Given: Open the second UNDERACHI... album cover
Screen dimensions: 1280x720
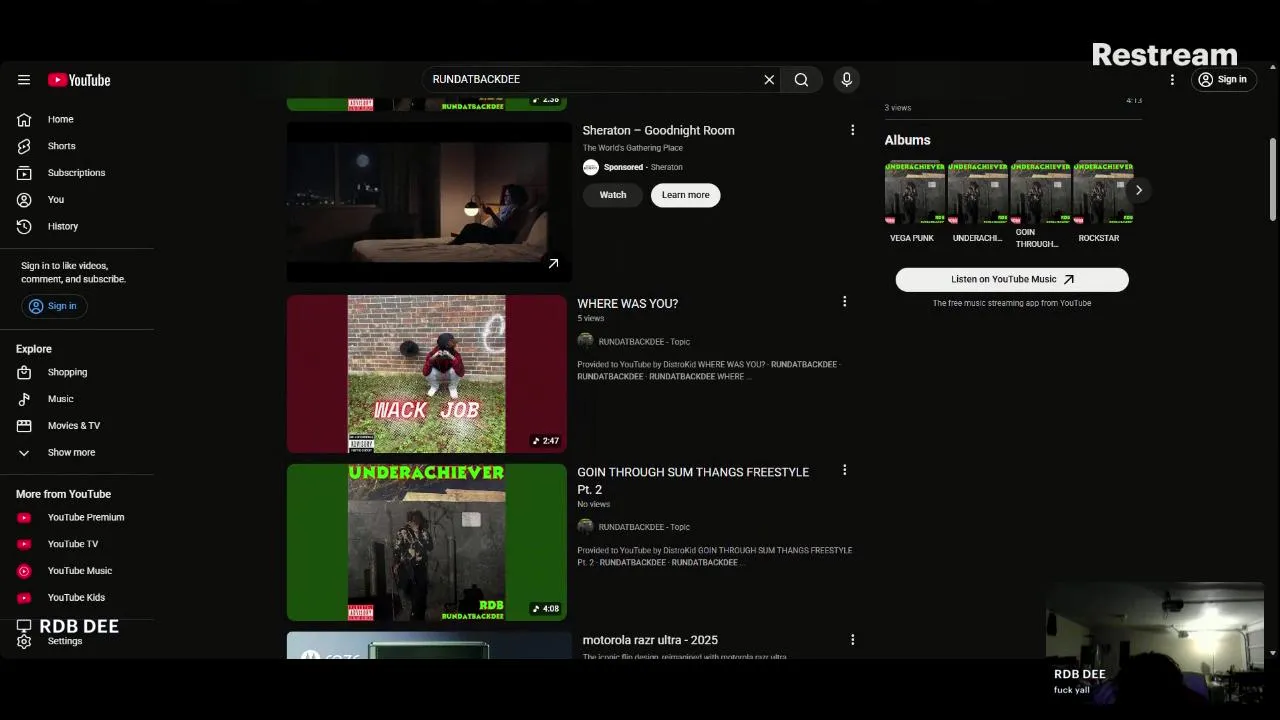Looking at the screenshot, I should (977, 193).
